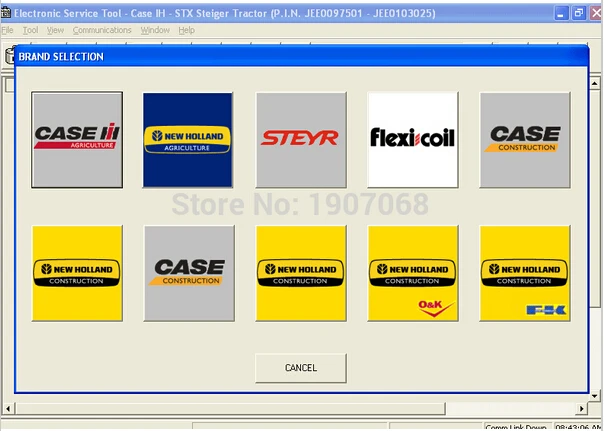Click the horizontal scrollbar right arrow
The image size is (604, 431).
(x=582, y=408)
